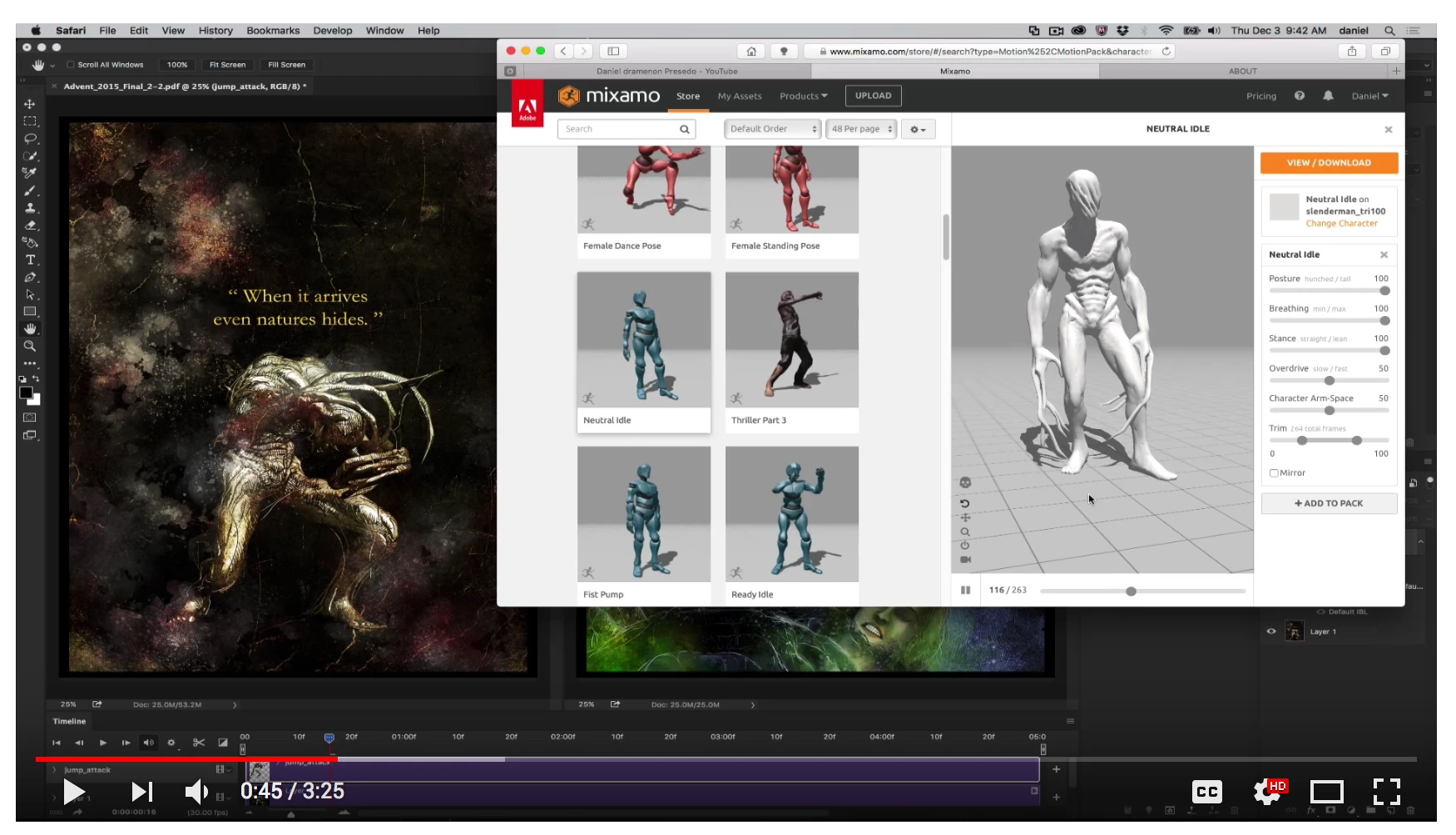Pause the Mixamo animation preview
This screenshot has height=835, width=1456.
[x=966, y=590]
